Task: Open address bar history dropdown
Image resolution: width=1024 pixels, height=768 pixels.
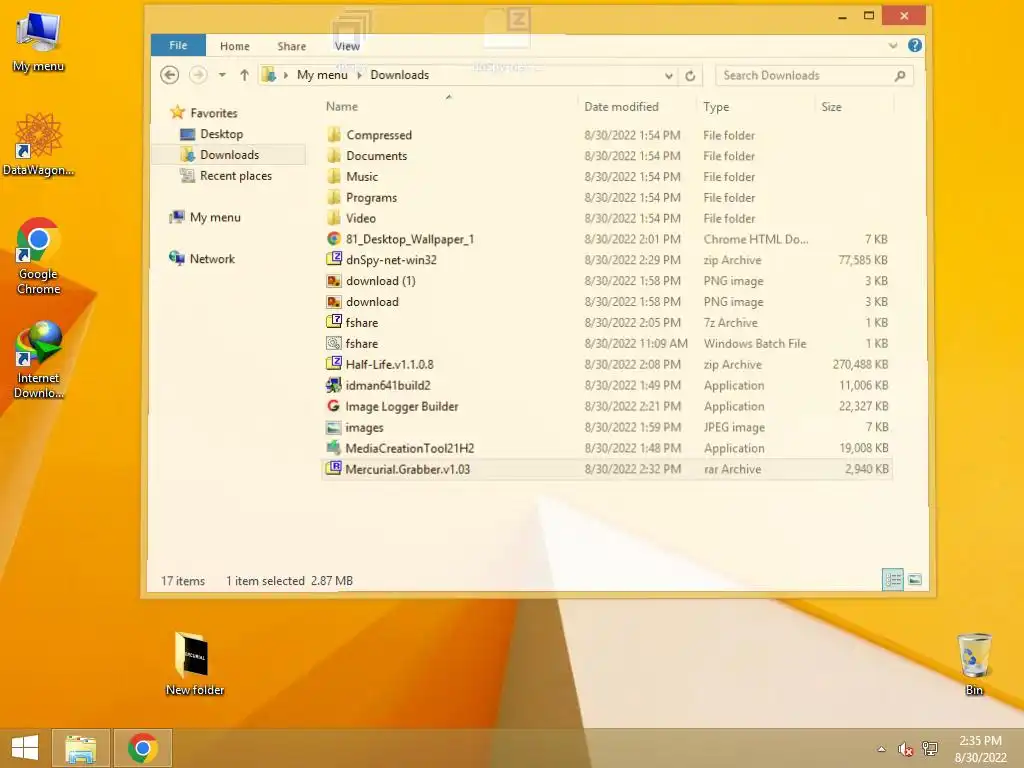Action: 669,76
